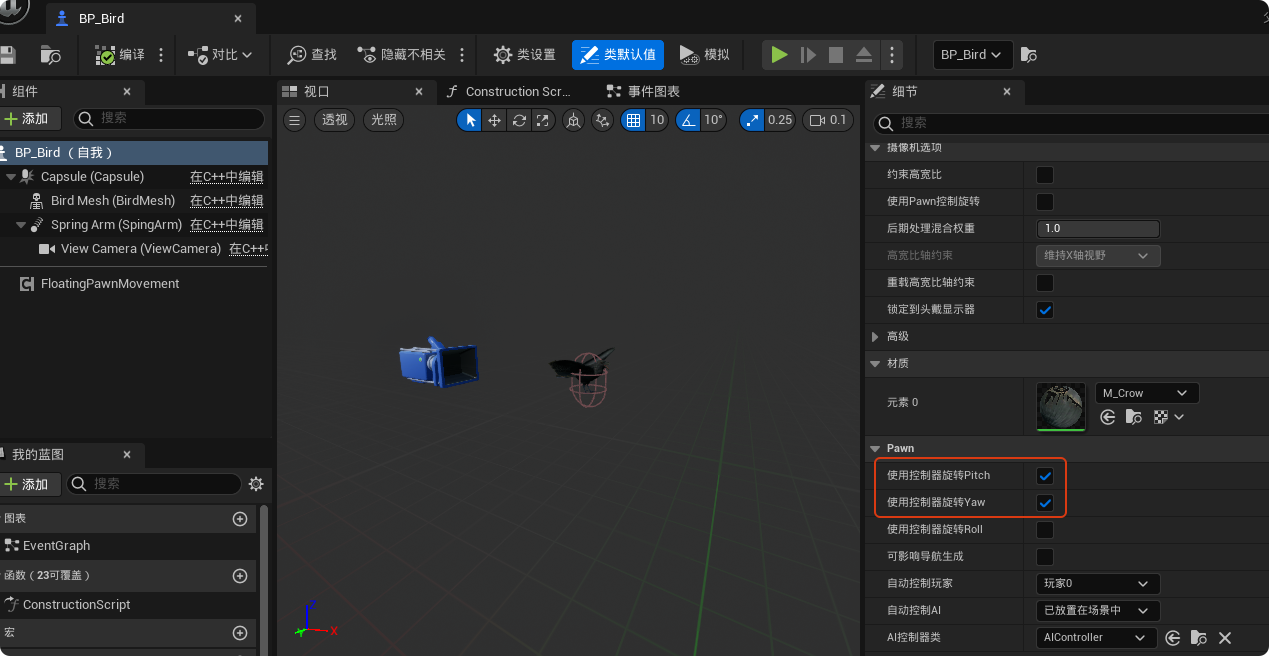Click the Save blueprint icon
Image resolution: width=1269 pixels, height=656 pixels.
(8, 55)
